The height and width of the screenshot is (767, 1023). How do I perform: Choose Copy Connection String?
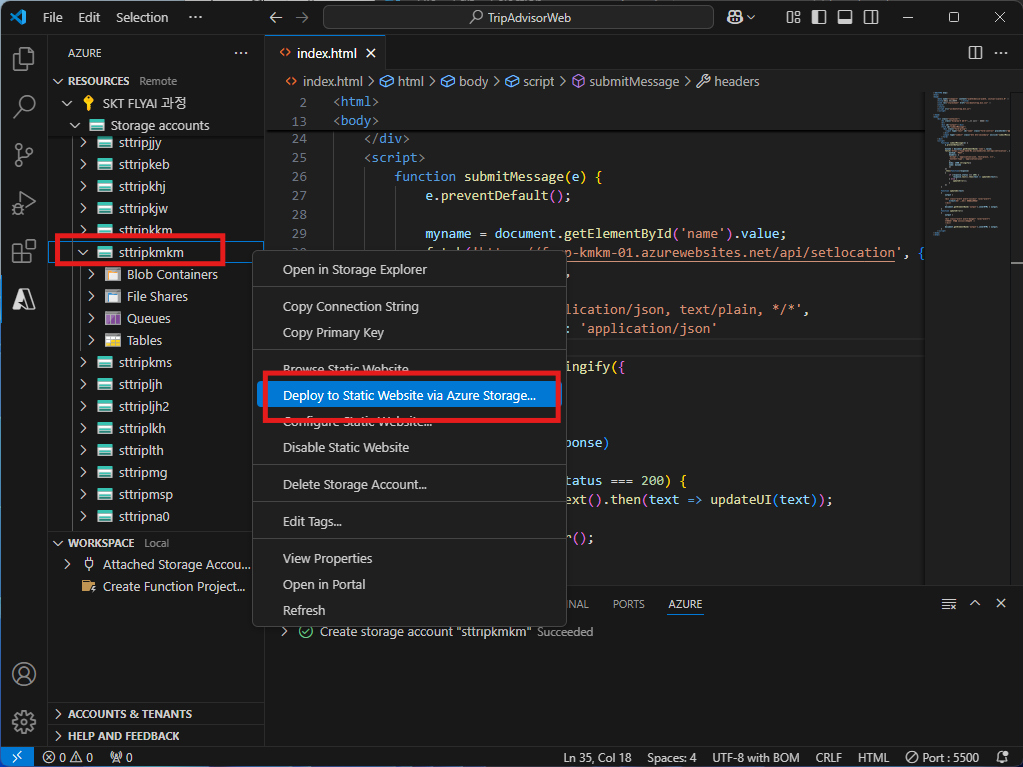tap(409, 307)
